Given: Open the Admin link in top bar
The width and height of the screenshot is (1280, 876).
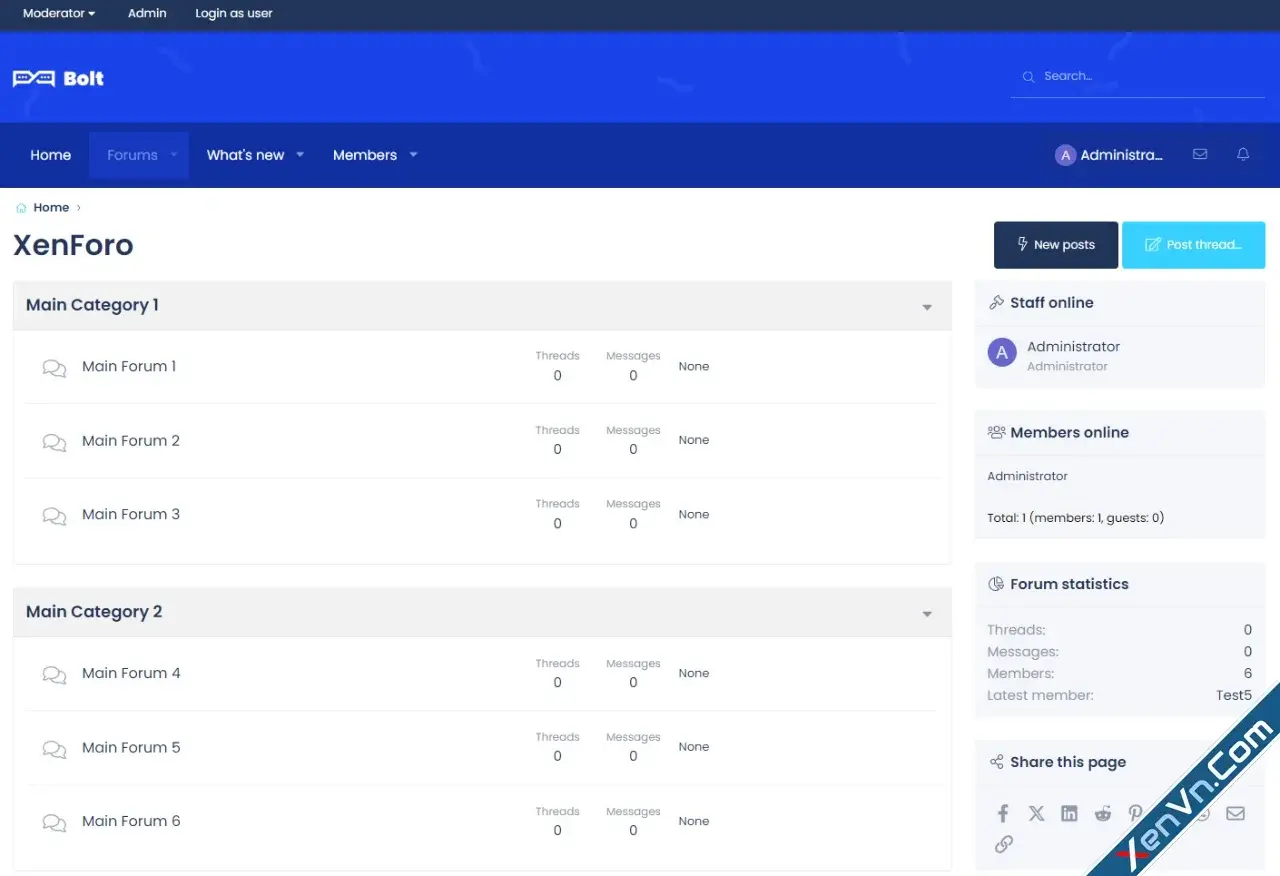Looking at the screenshot, I should (x=147, y=13).
